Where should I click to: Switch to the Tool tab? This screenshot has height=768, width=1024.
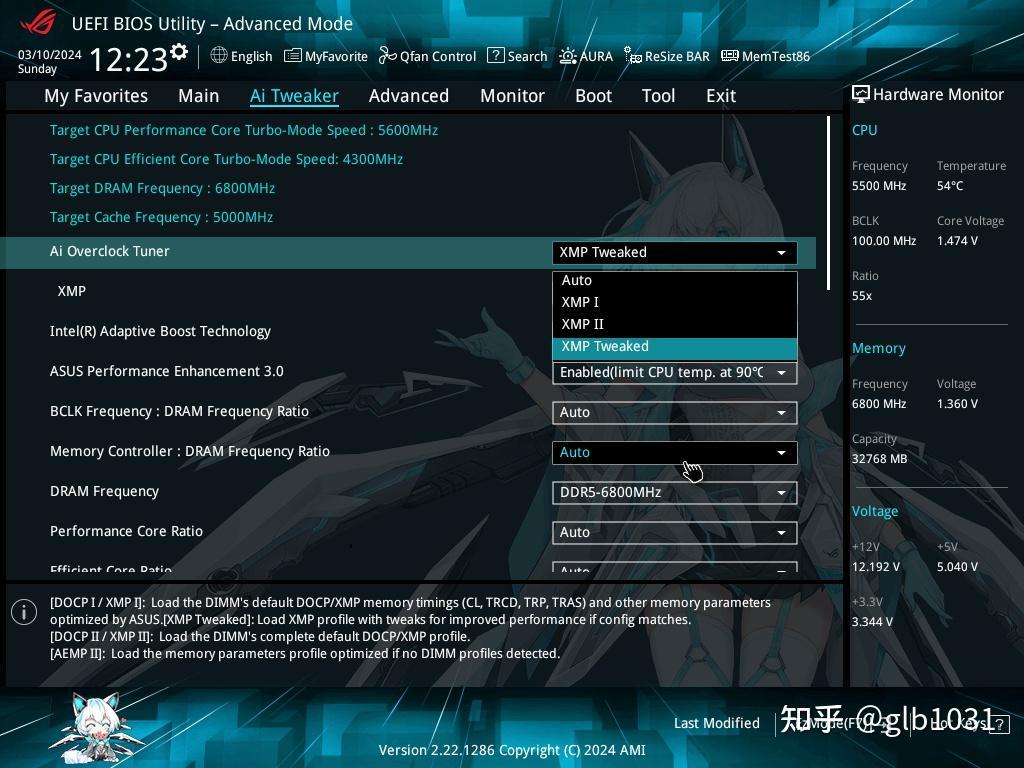pyautogui.click(x=658, y=96)
